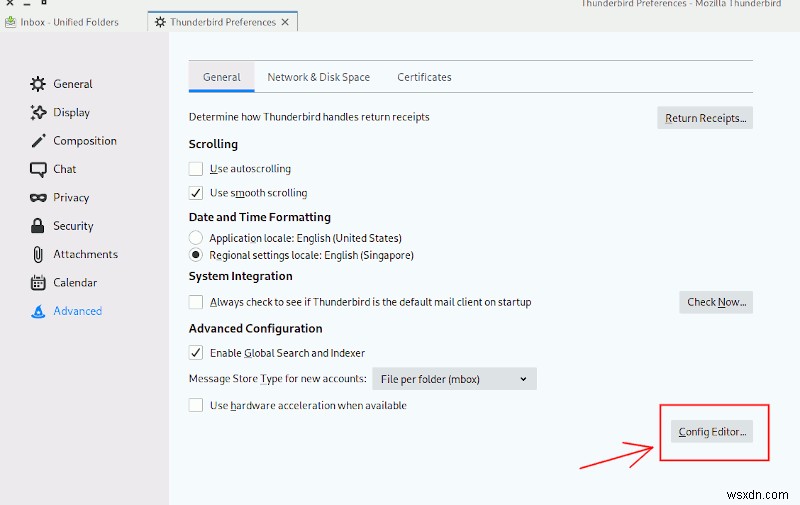Click the Scrolling section heading

coord(213,144)
